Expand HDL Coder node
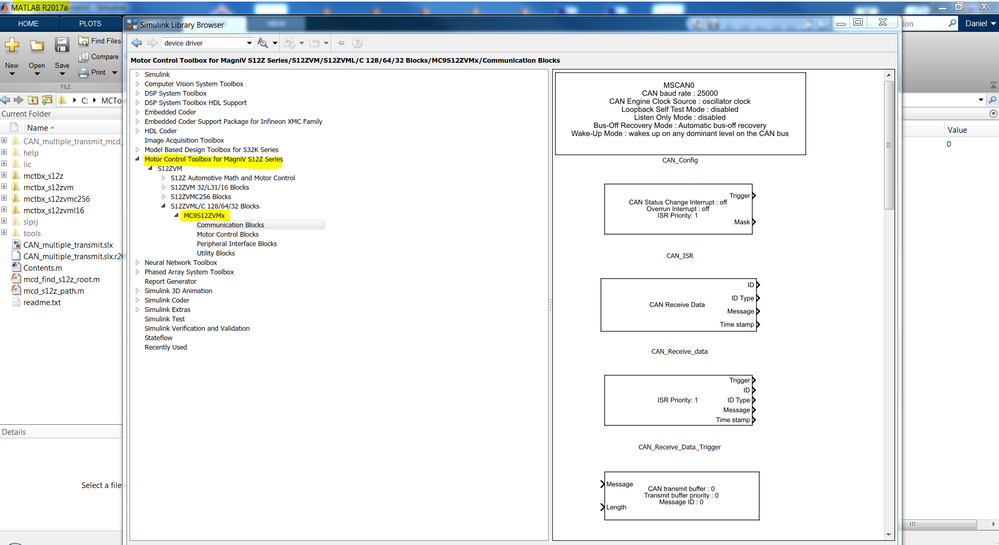 [x=137, y=131]
